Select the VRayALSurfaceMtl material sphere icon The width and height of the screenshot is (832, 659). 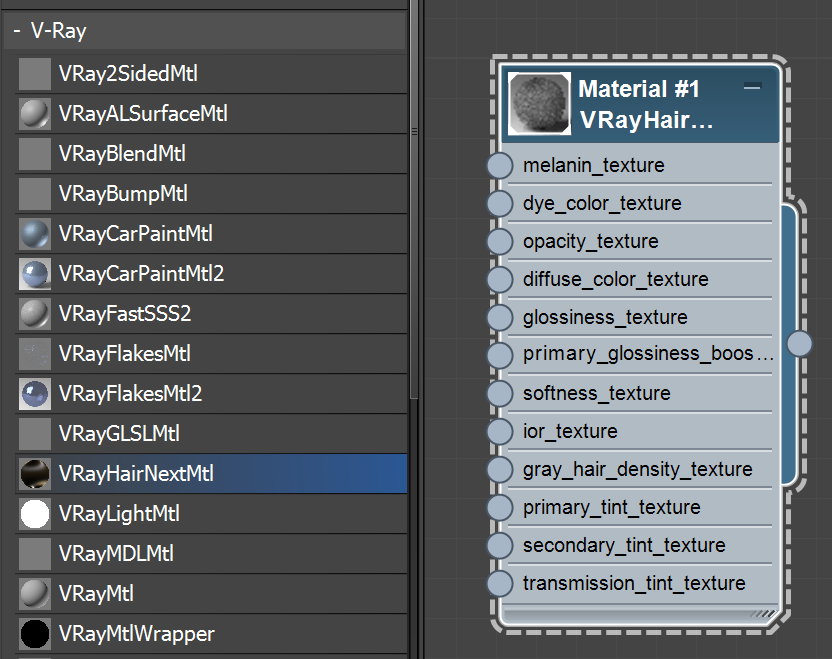tap(34, 113)
